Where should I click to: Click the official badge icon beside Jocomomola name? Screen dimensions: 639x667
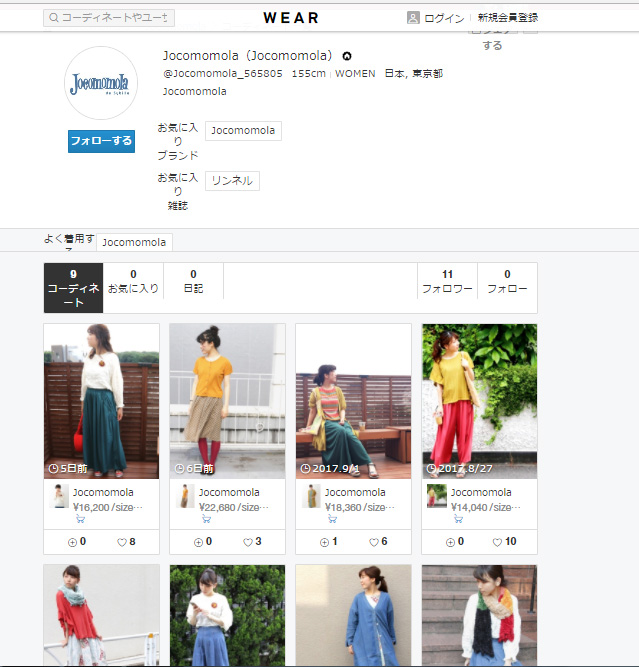pyautogui.click(x=347, y=56)
